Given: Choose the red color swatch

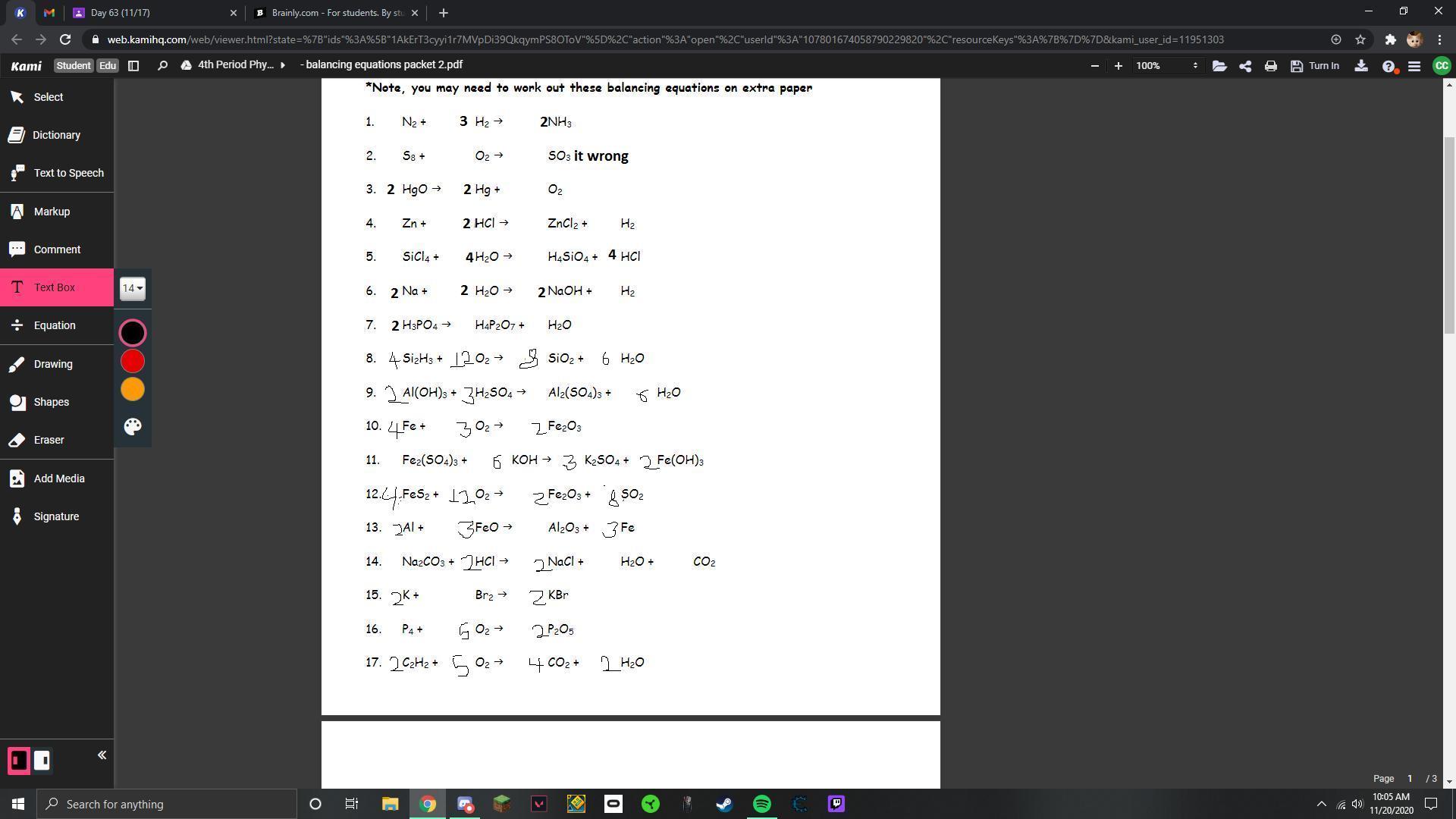Looking at the screenshot, I should [133, 361].
